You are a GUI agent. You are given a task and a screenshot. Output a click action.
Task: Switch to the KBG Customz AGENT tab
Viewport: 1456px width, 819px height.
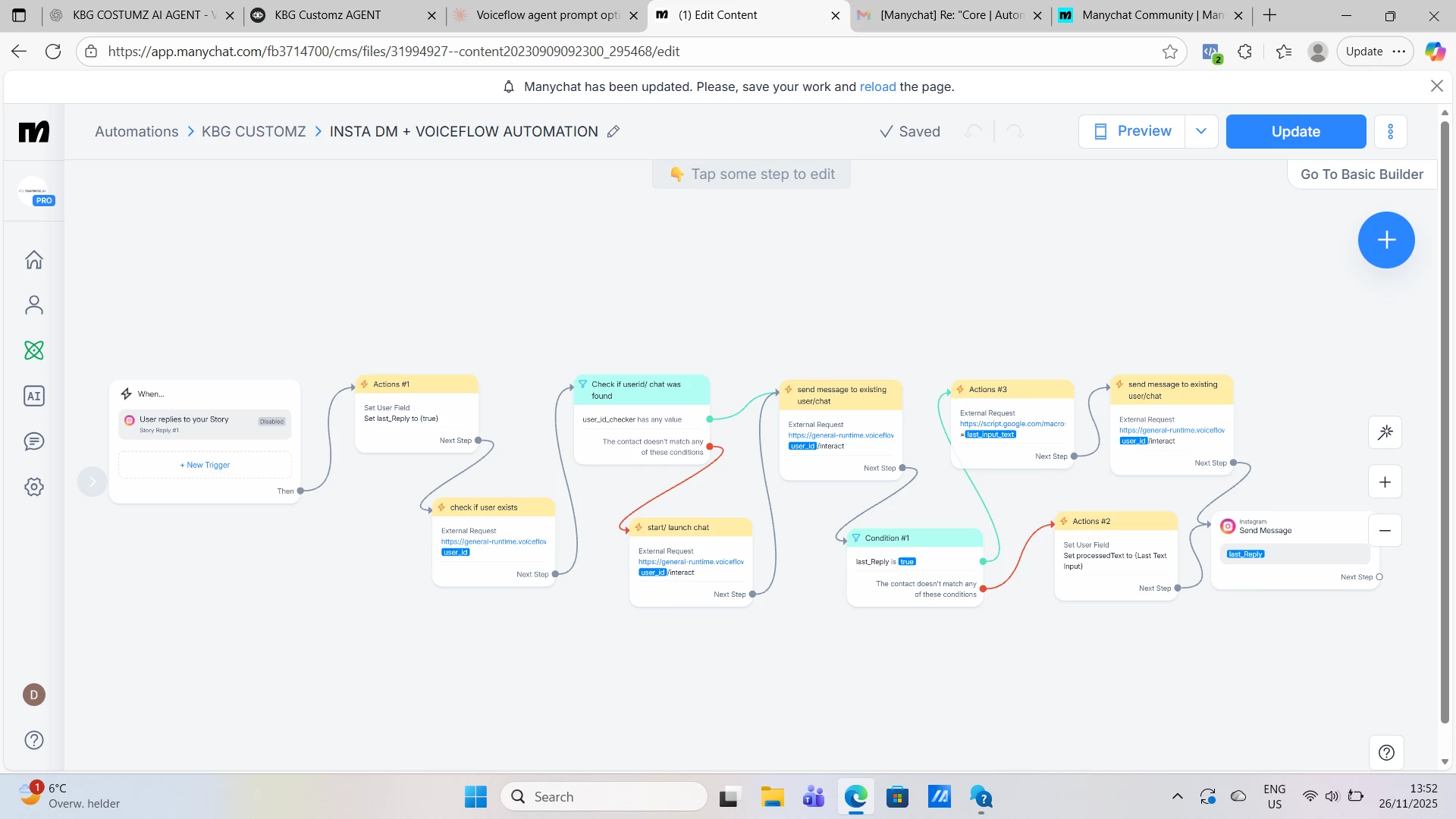coord(328,15)
